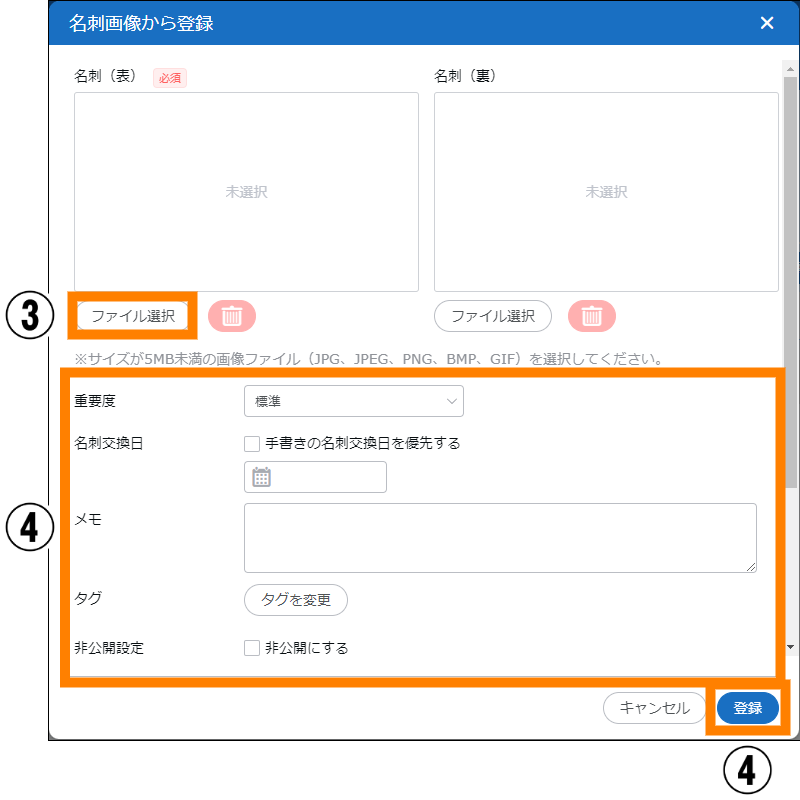Open the calendar icon for 名刺交換日
The height and width of the screenshot is (800, 800).
tap(262, 477)
